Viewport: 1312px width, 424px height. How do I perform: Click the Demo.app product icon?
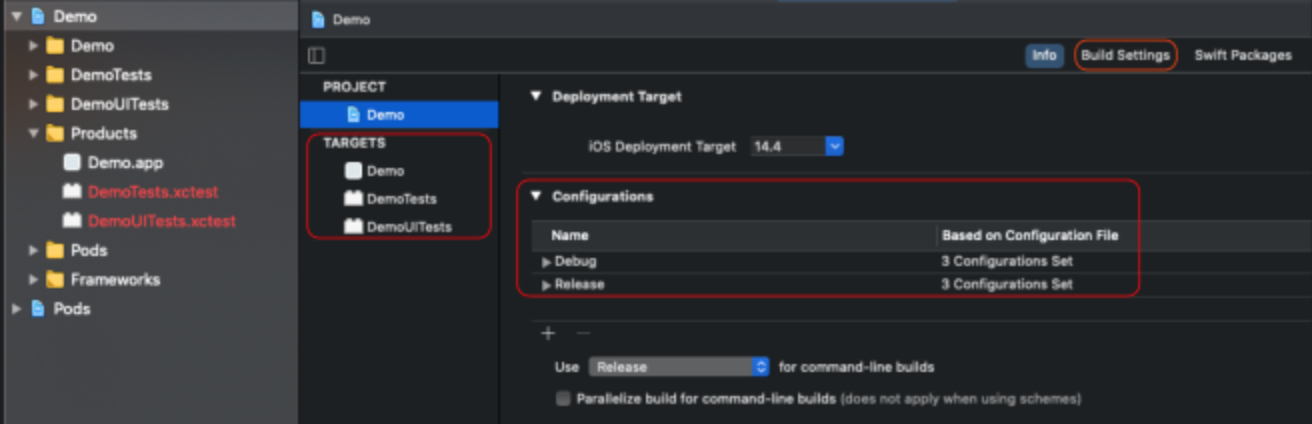[71, 162]
